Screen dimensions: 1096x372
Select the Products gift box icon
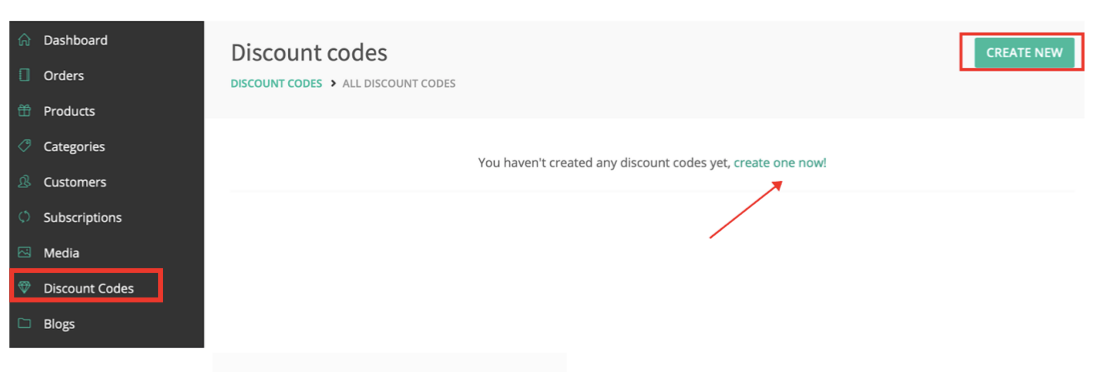24,111
